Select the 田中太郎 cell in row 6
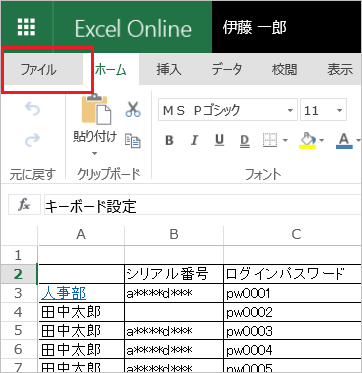Viewport: 362px width, 373px height. click(81, 350)
